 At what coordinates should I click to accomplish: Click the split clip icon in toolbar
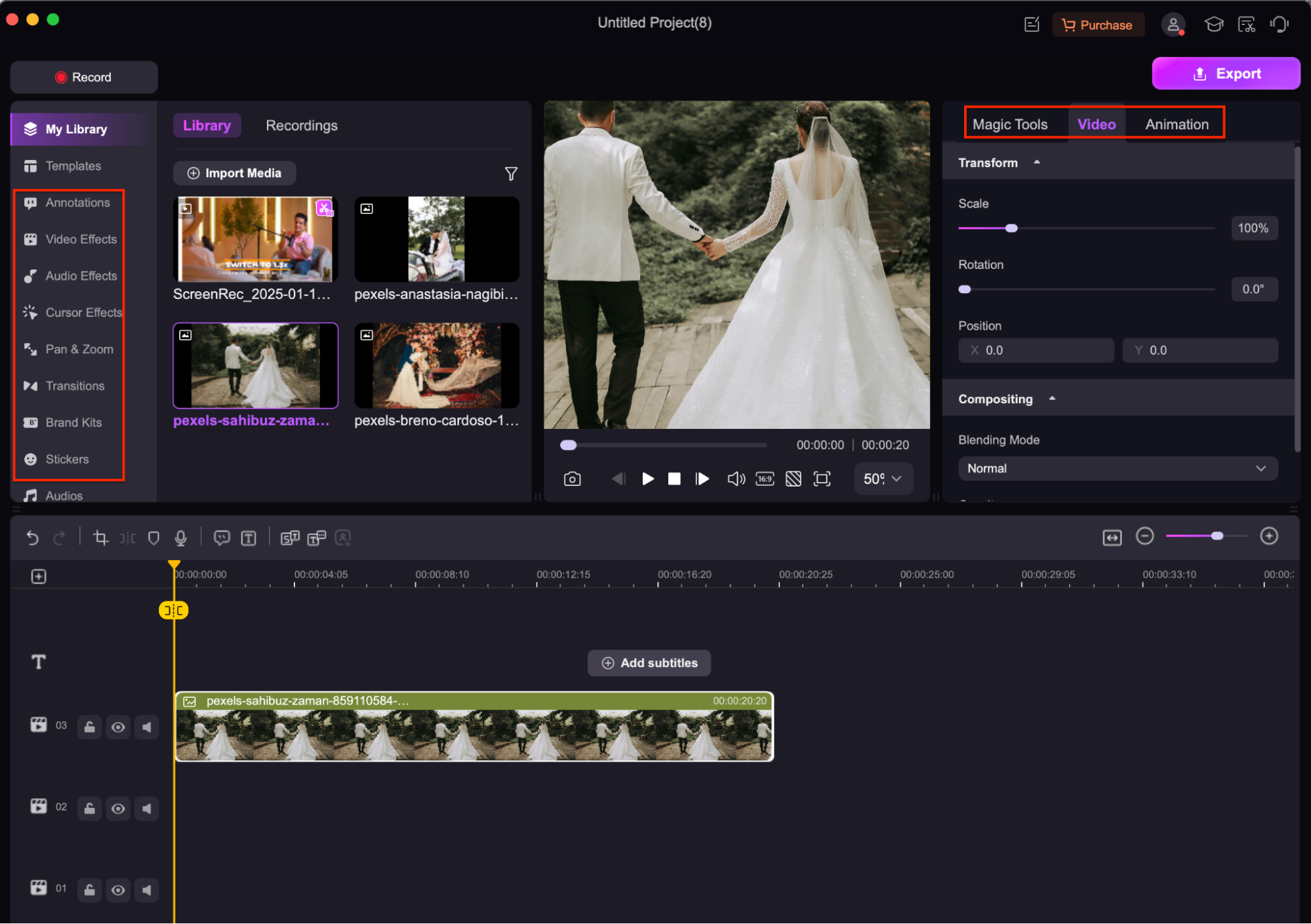127,538
